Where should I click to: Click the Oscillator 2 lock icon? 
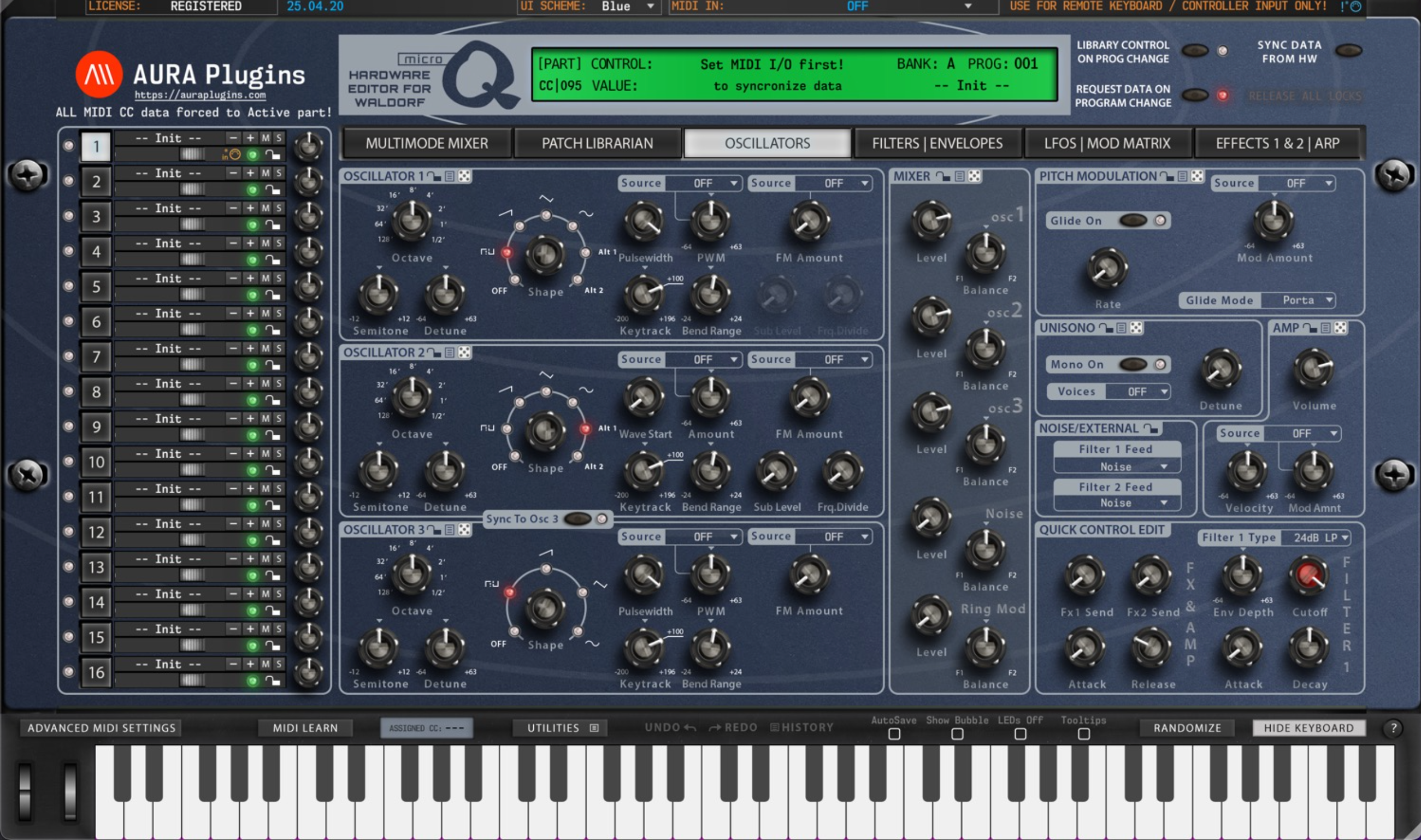pos(434,353)
